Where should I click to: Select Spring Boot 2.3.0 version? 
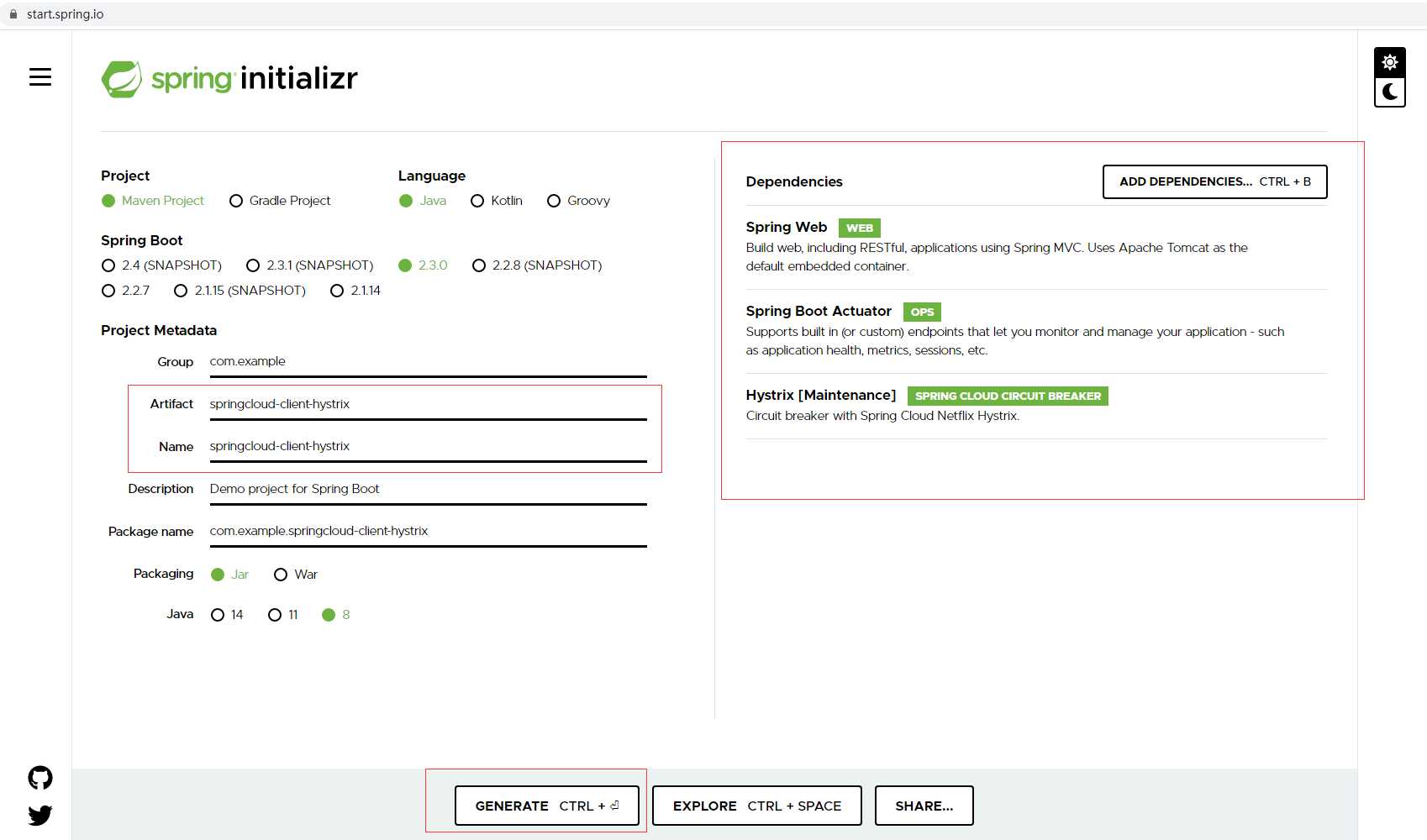tap(423, 265)
